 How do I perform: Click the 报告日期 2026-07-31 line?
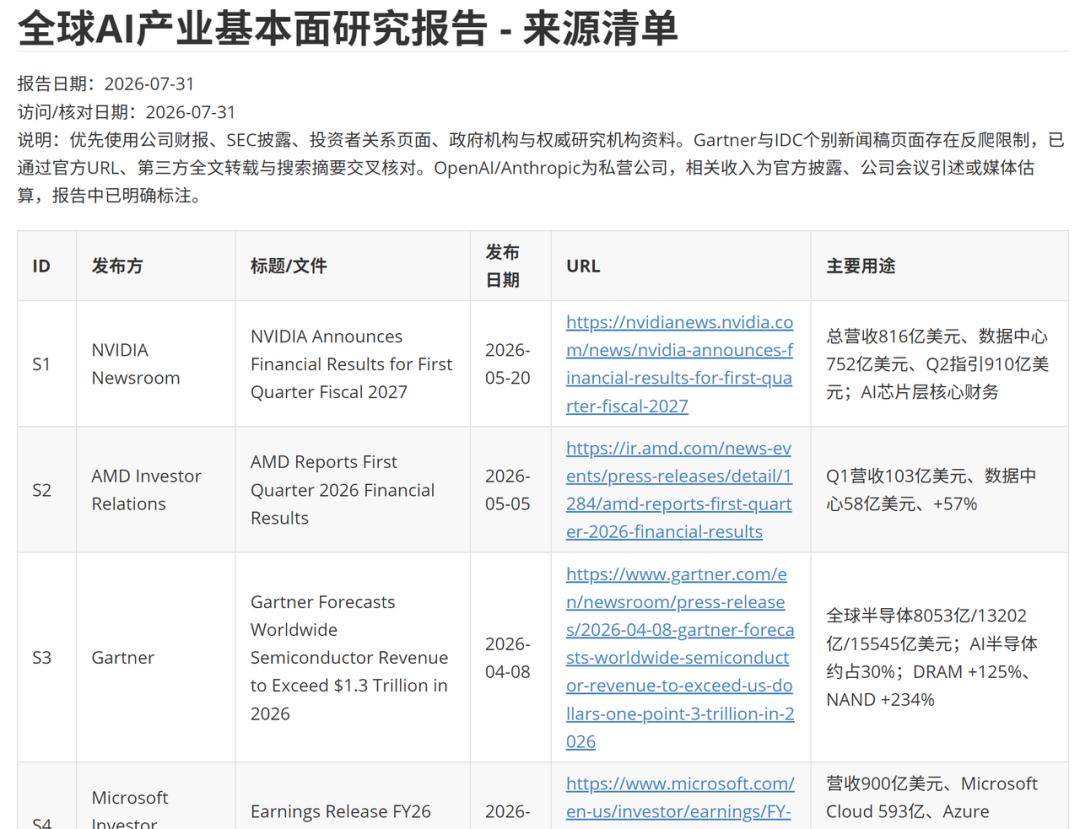(x=106, y=84)
